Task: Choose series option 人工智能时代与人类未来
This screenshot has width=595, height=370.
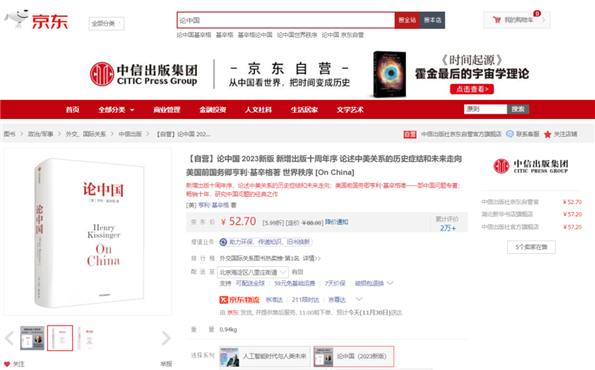Action: [x=265, y=356]
